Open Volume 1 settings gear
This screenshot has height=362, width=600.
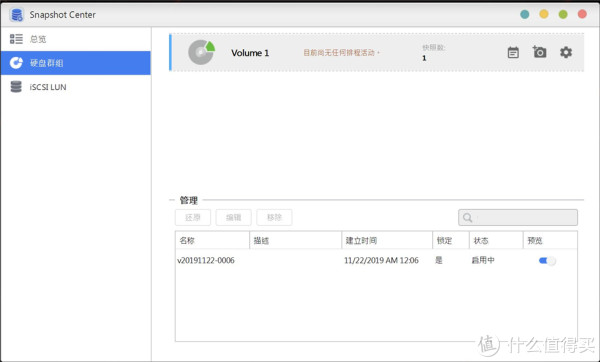click(x=566, y=52)
